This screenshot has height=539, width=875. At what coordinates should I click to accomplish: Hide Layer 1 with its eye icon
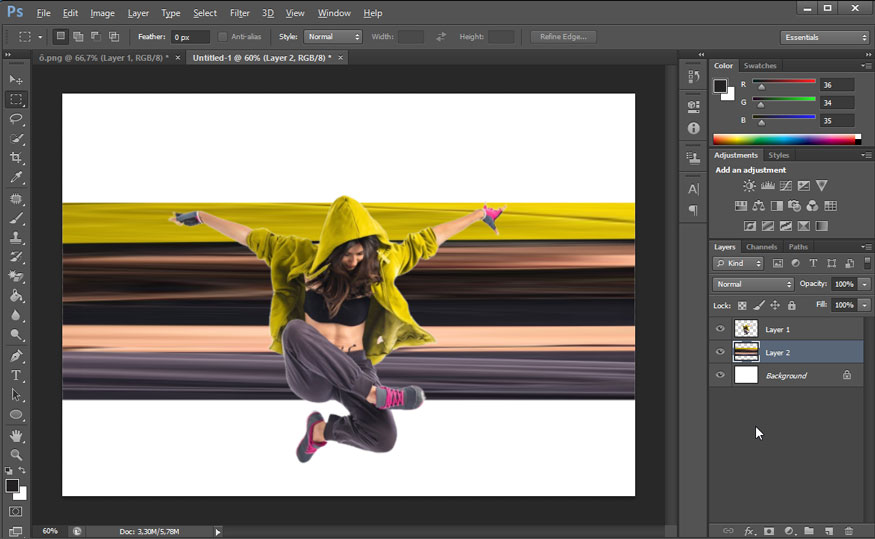point(720,329)
